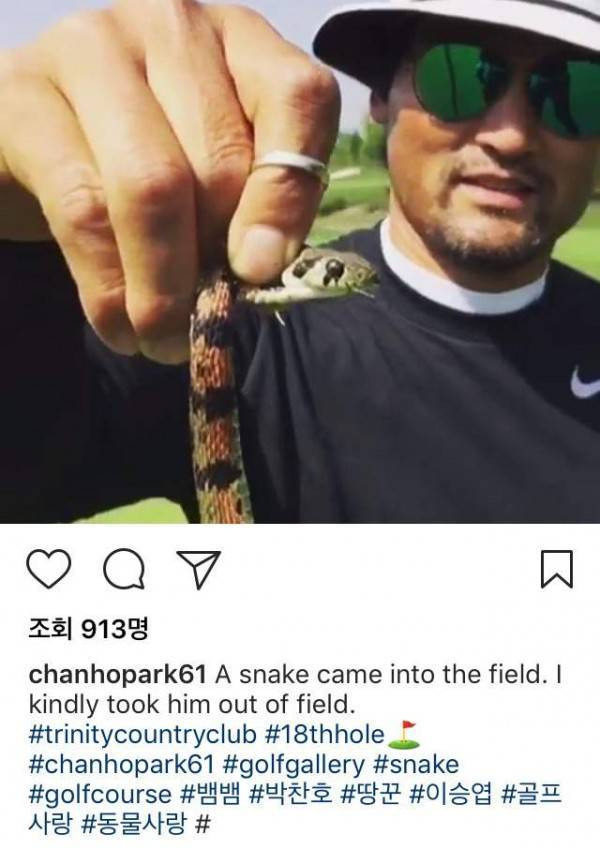Save post with the bookmark icon

557,569
